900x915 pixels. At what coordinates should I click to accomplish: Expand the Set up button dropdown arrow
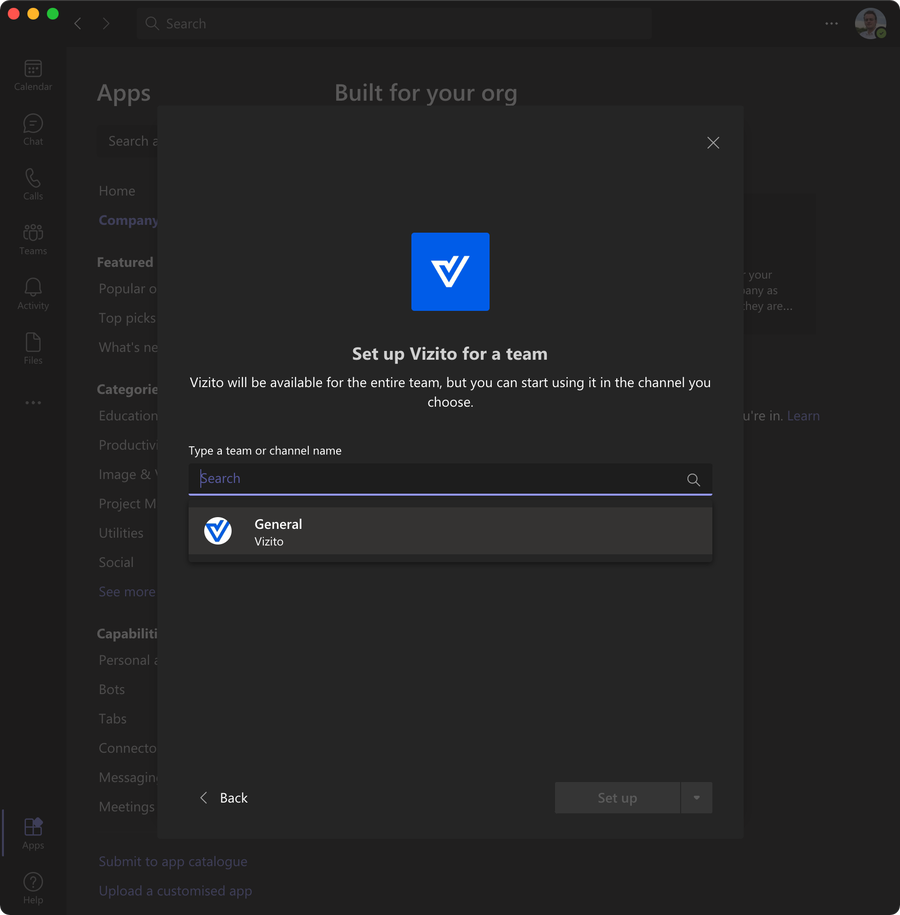pyautogui.click(x=697, y=798)
